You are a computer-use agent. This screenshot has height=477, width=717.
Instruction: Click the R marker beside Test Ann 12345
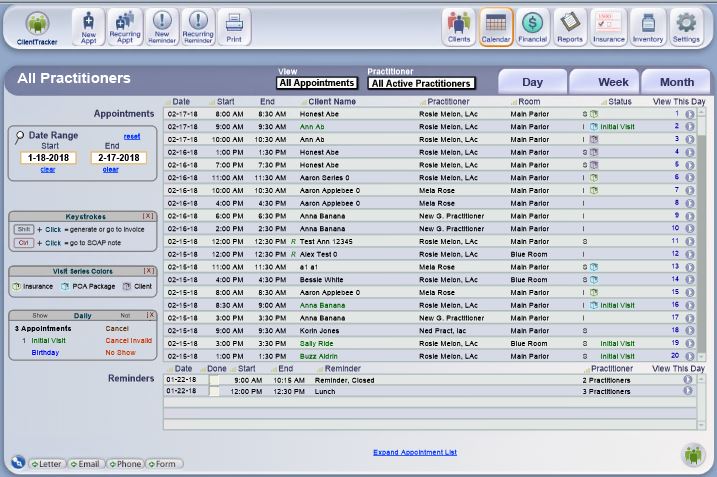coord(293,241)
